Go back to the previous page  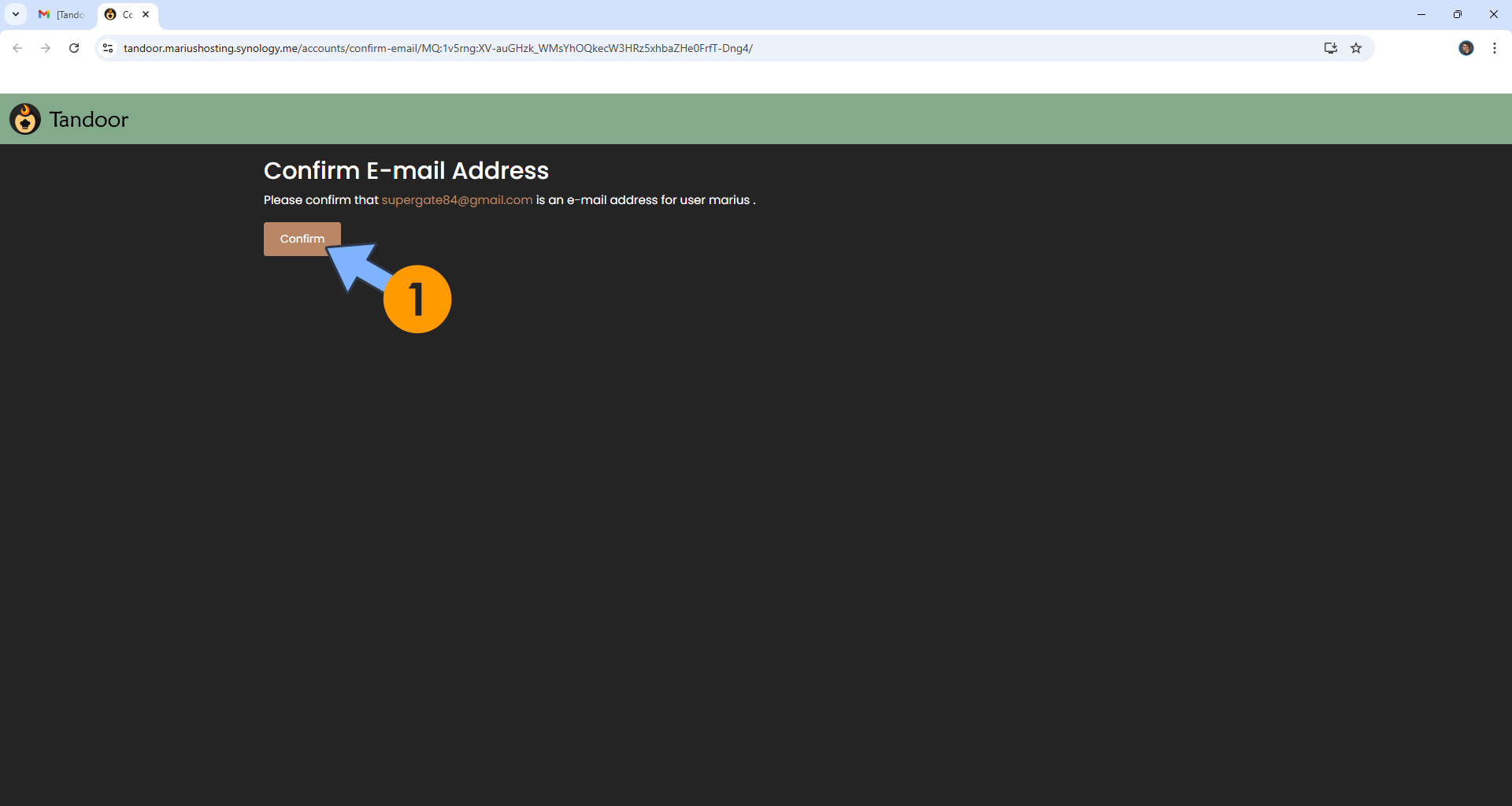coord(17,48)
